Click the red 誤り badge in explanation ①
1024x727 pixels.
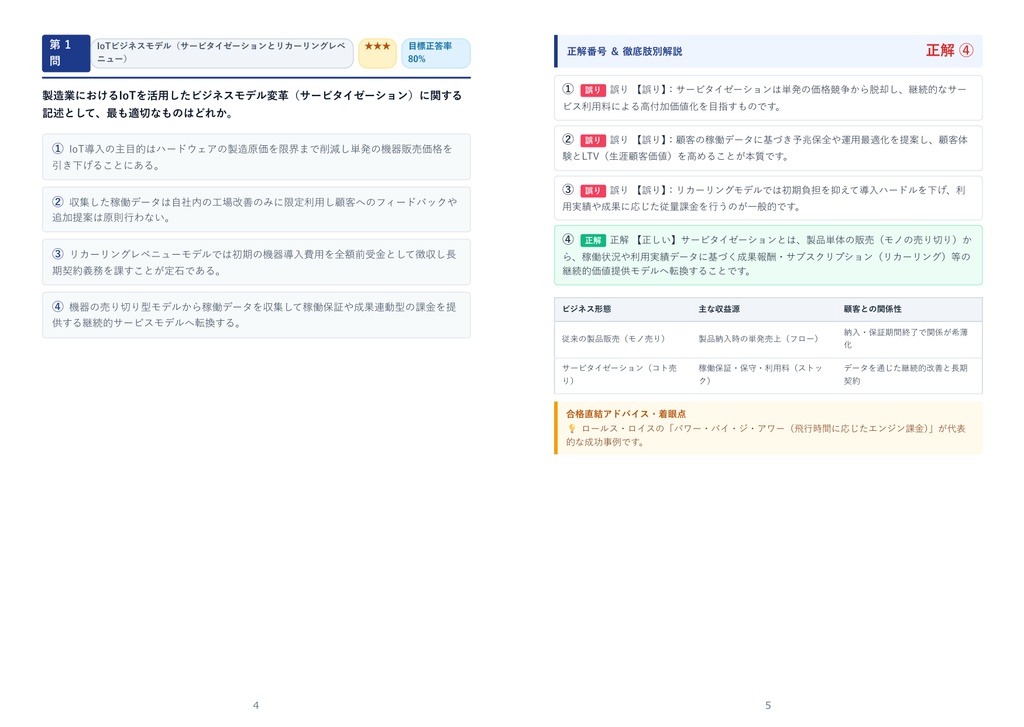(x=592, y=90)
